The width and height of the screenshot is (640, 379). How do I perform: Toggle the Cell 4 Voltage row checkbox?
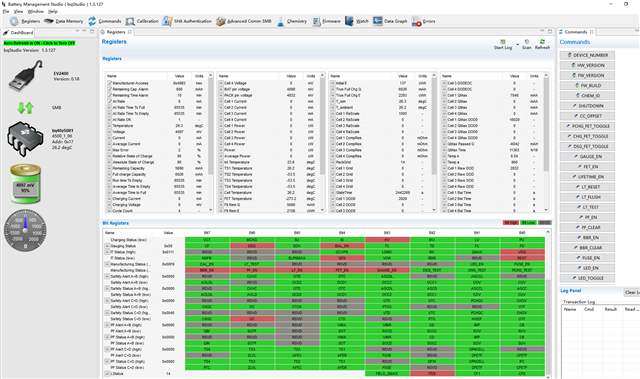(221, 83)
